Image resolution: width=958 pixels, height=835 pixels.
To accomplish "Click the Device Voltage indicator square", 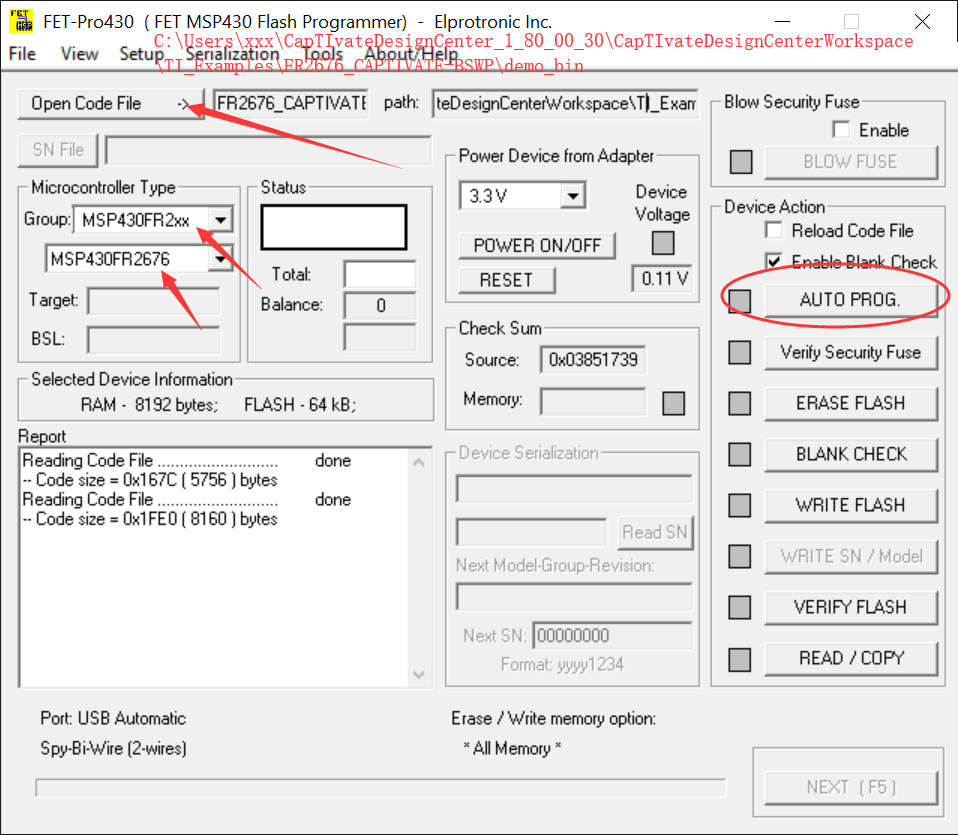I will coord(663,243).
